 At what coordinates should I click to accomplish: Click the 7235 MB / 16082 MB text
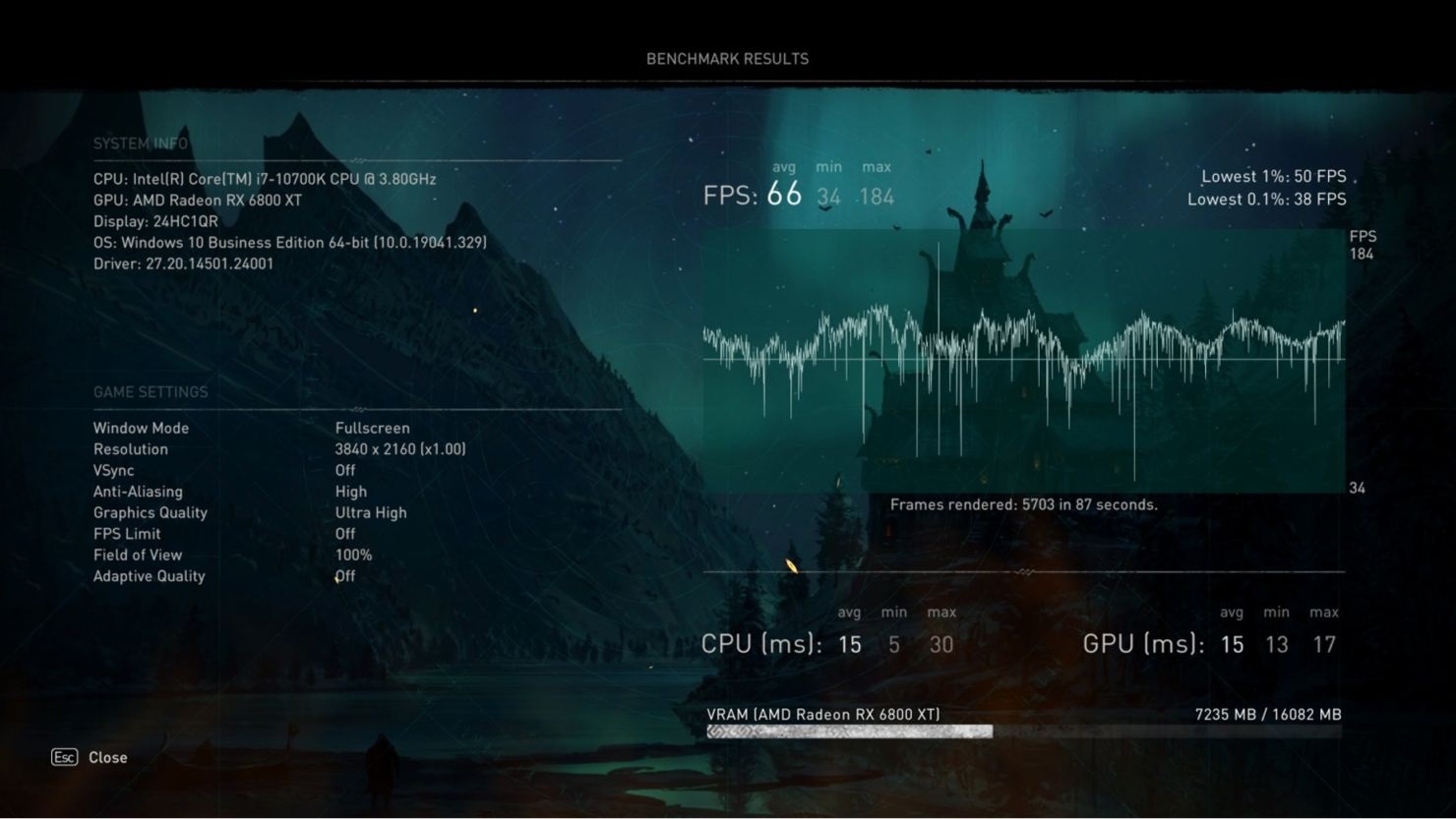pyautogui.click(x=1268, y=715)
